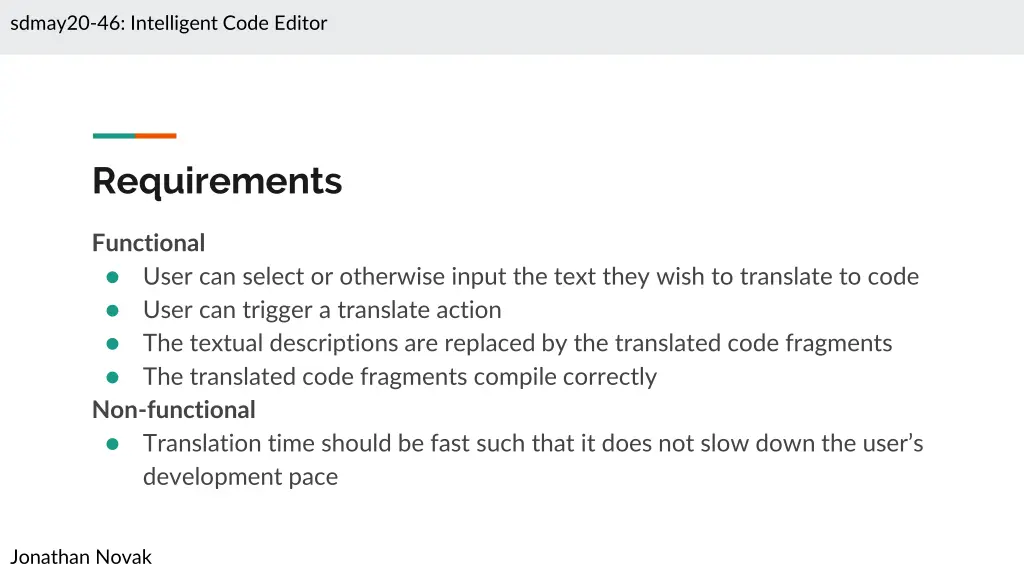
Task: Select the line starting "User can select or otherwise"
Action: [x=530, y=277]
